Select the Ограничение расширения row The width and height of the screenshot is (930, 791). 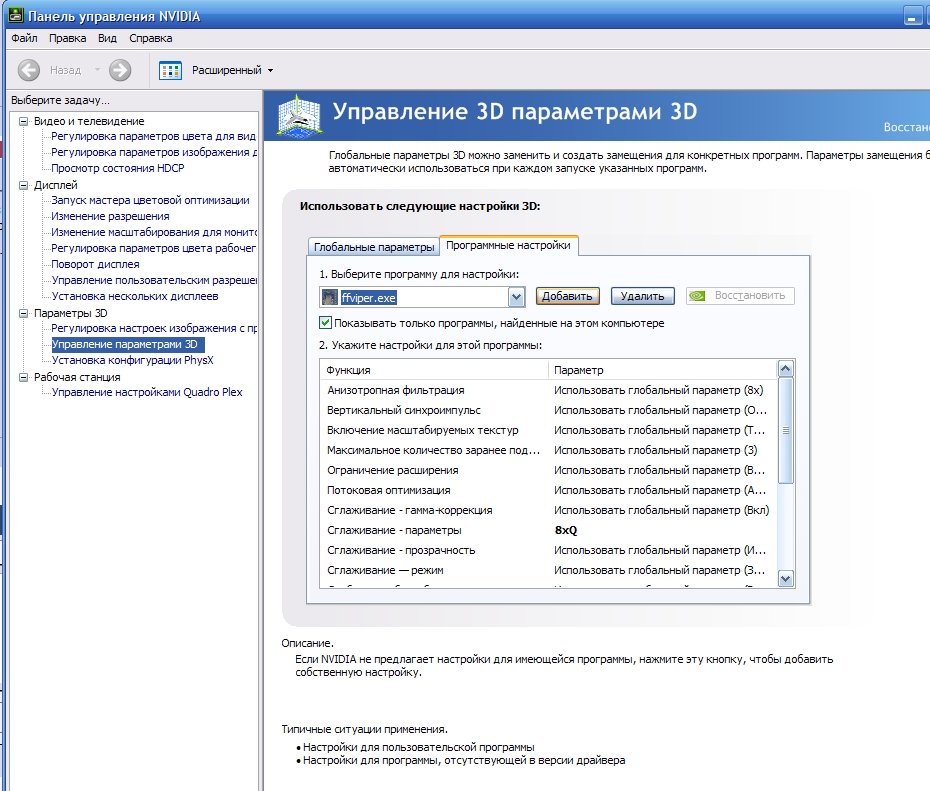(x=548, y=470)
